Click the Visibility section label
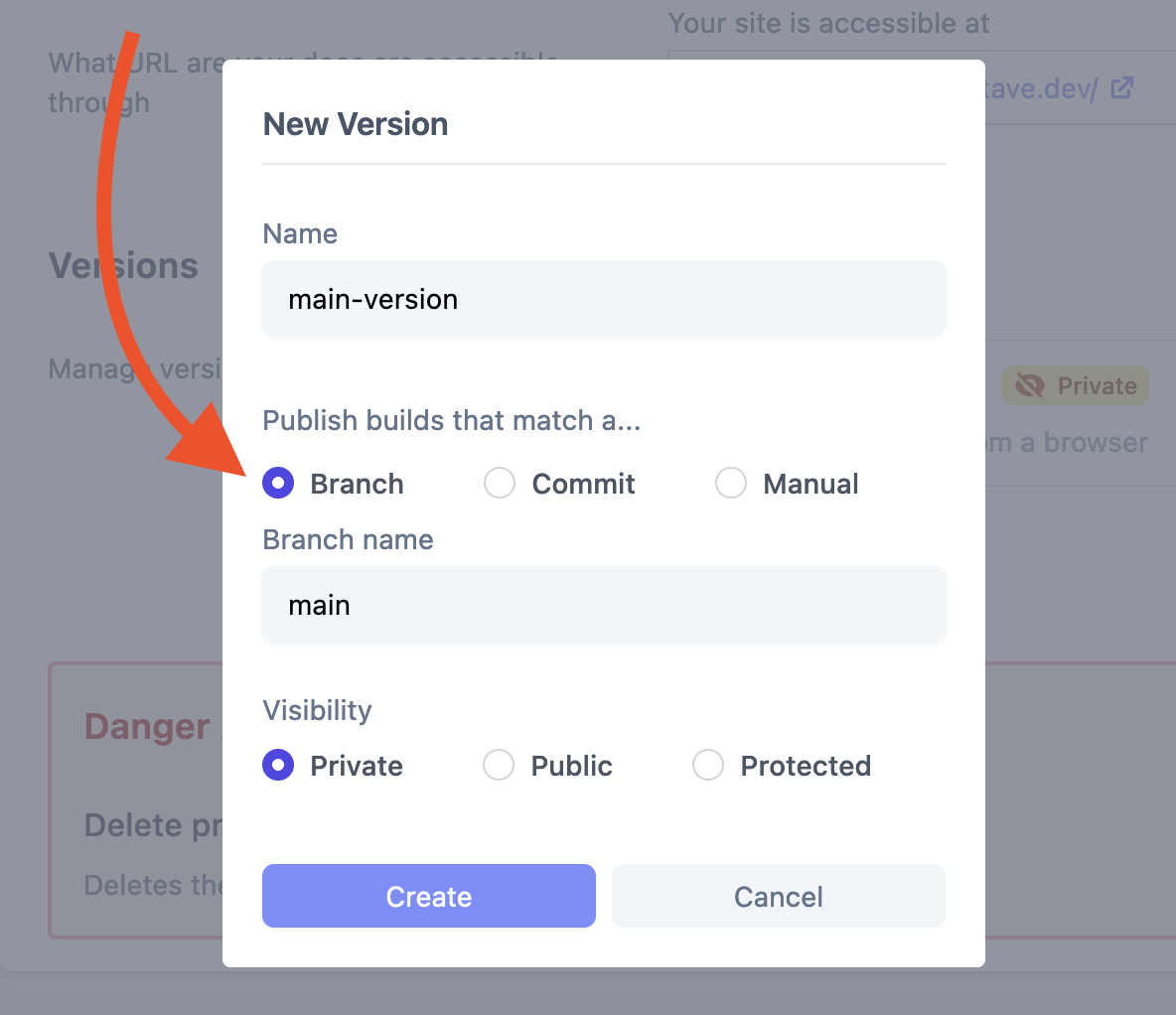 pos(317,710)
